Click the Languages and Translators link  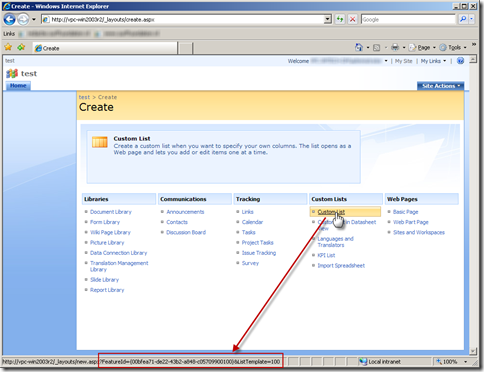[x=335, y=242]
